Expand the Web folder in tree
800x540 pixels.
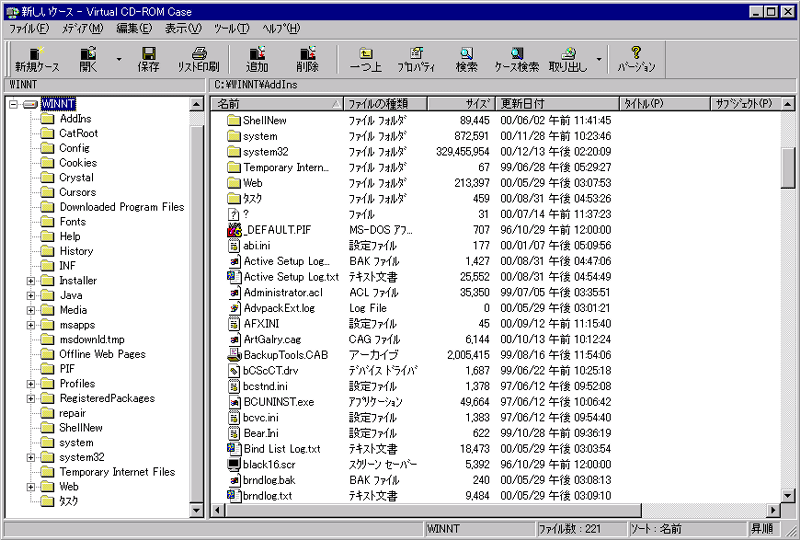[x=31, y=487]
